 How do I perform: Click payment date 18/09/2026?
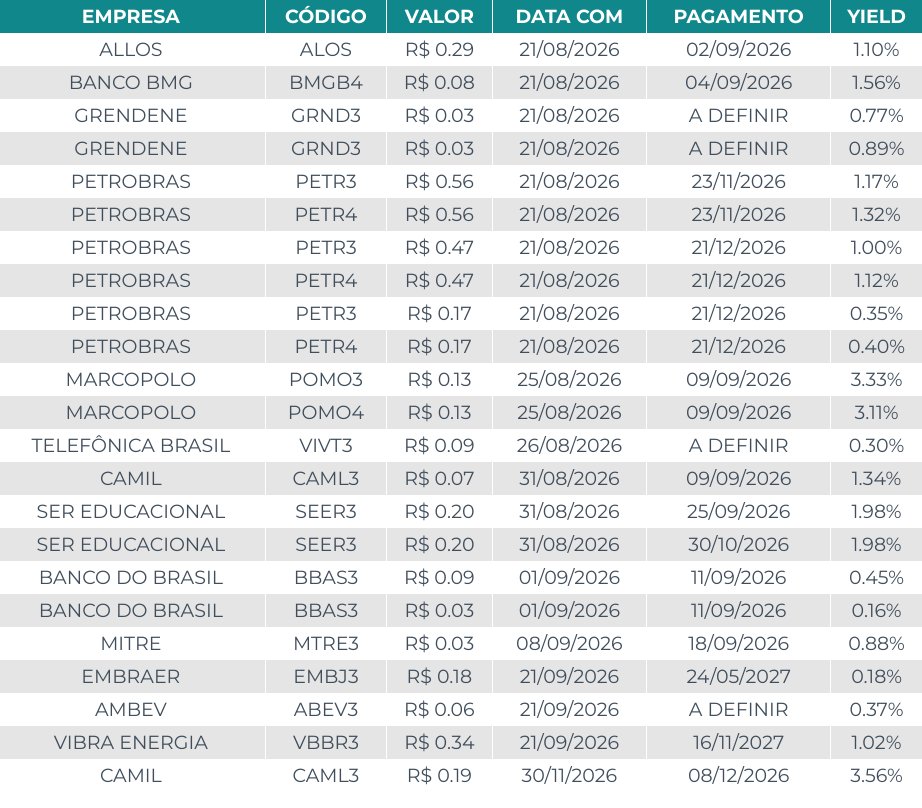pos(739,643)
